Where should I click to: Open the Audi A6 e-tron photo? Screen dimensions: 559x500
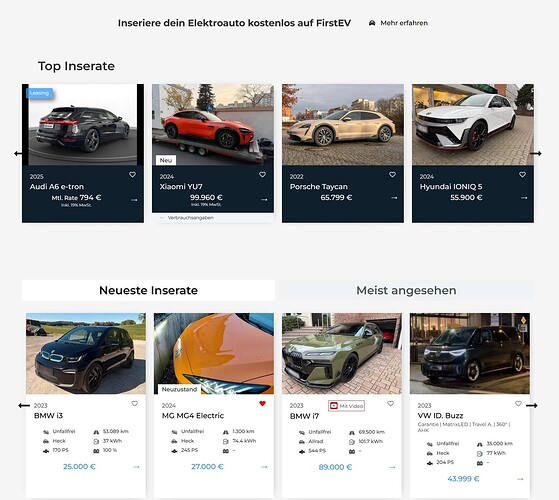[83, 125]
